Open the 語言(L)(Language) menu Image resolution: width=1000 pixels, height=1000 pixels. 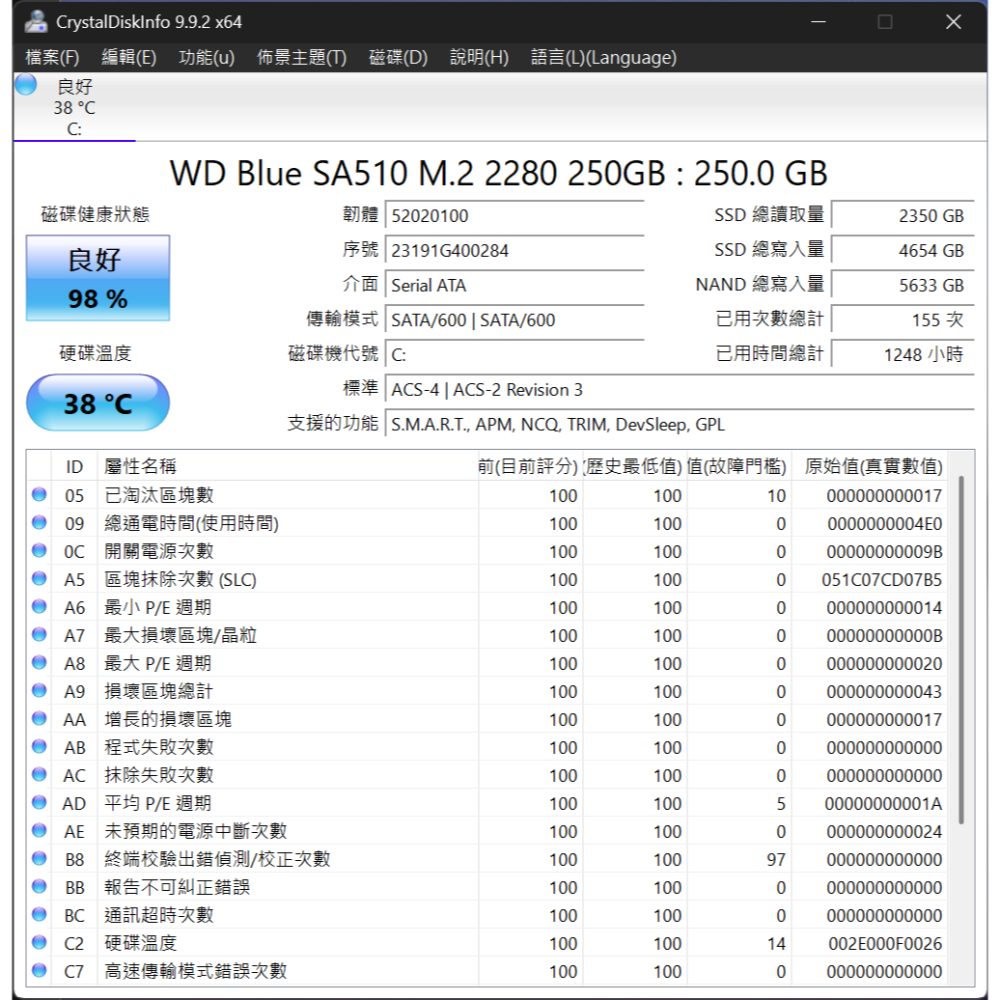pos(603,57)
